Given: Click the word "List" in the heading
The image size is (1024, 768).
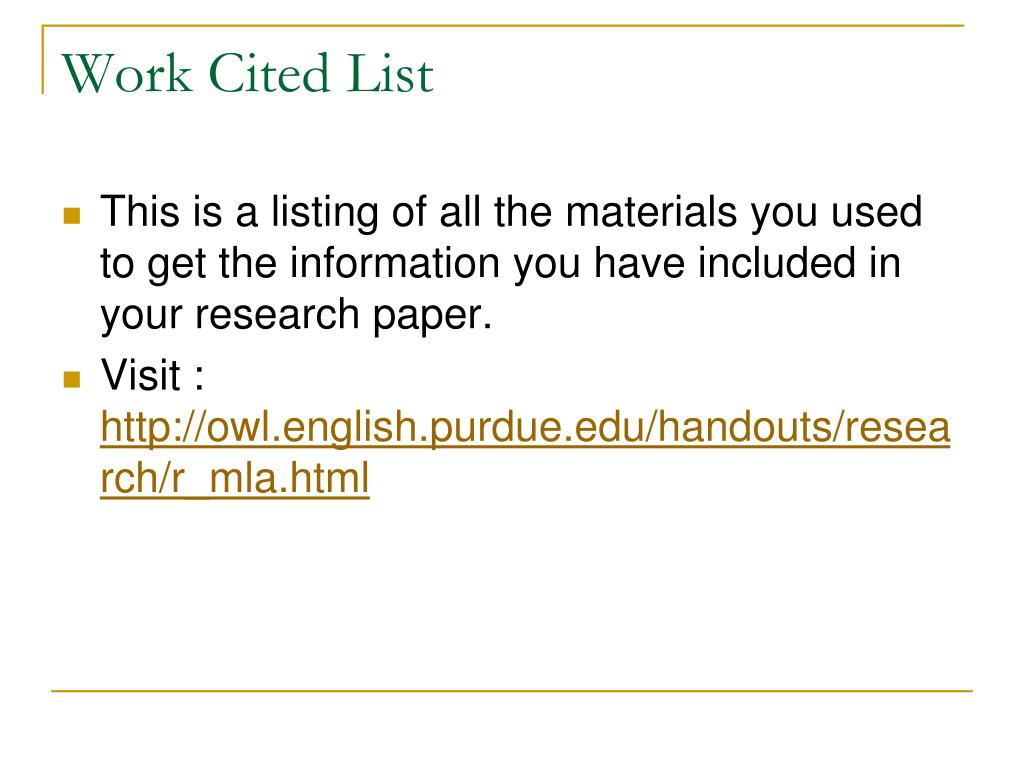Looking at the screenshot, I should 391,73.
